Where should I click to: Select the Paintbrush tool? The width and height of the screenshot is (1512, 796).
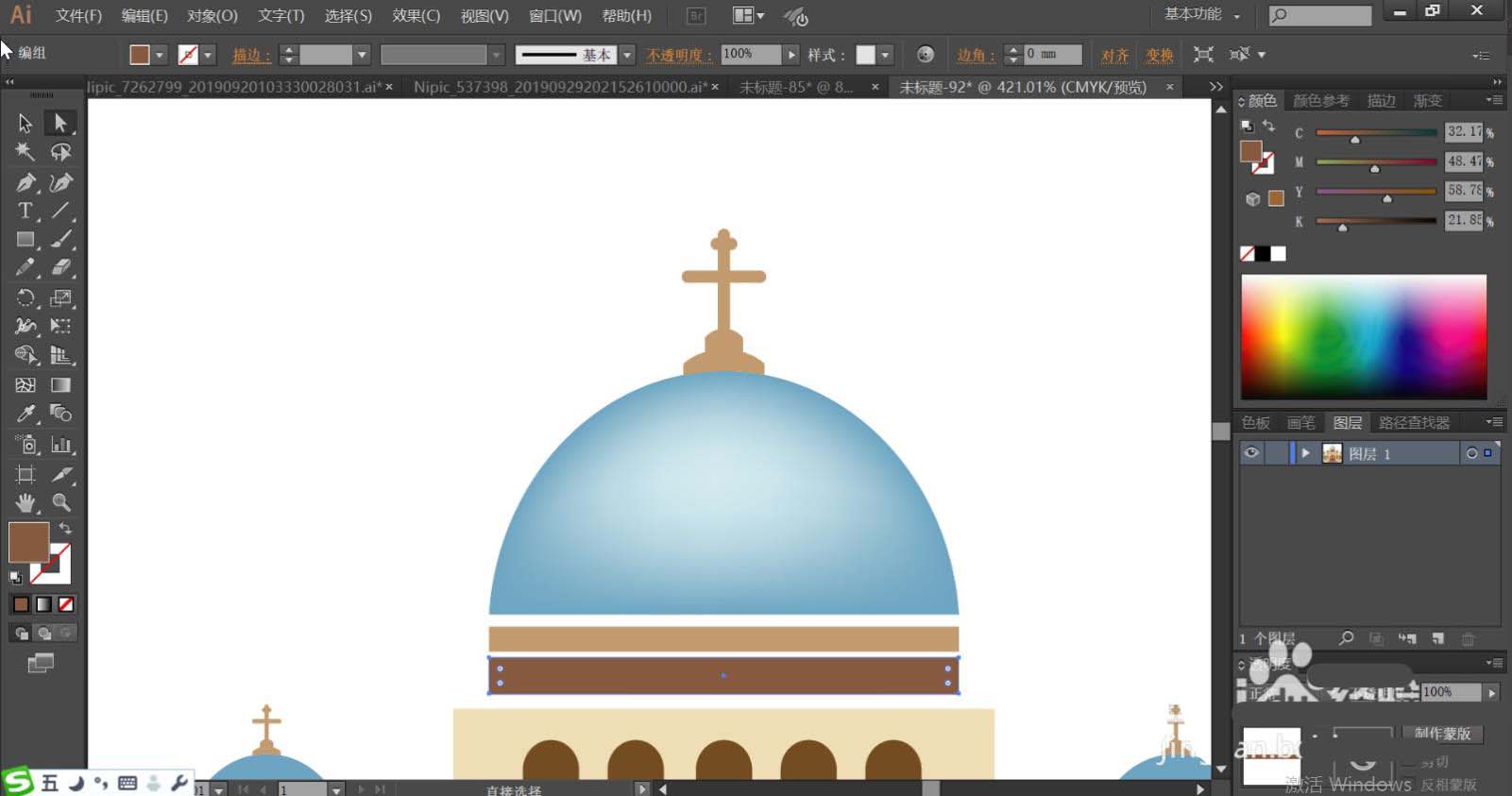(x=60, y=240)
